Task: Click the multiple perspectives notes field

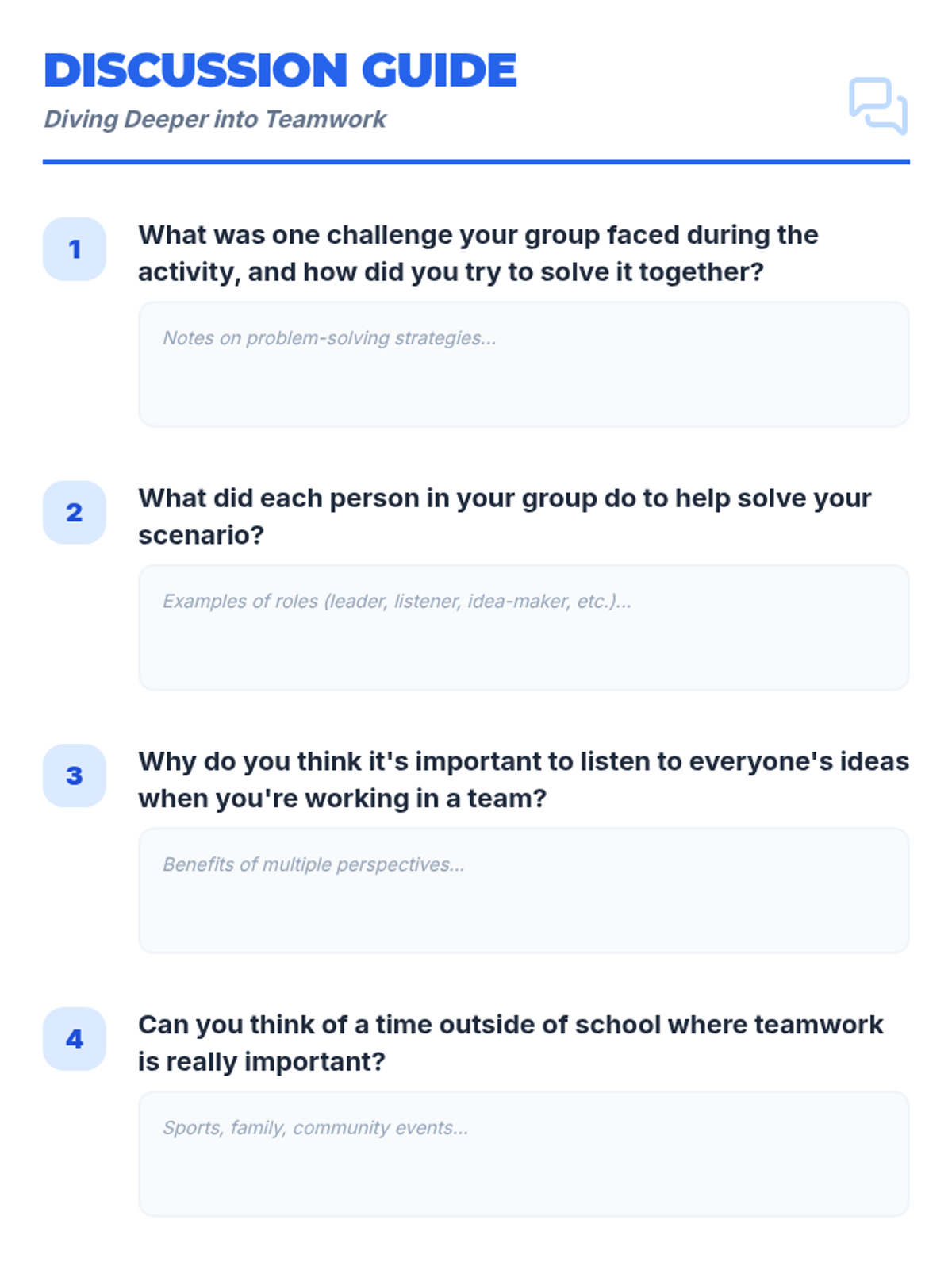Action: point(524,891)
